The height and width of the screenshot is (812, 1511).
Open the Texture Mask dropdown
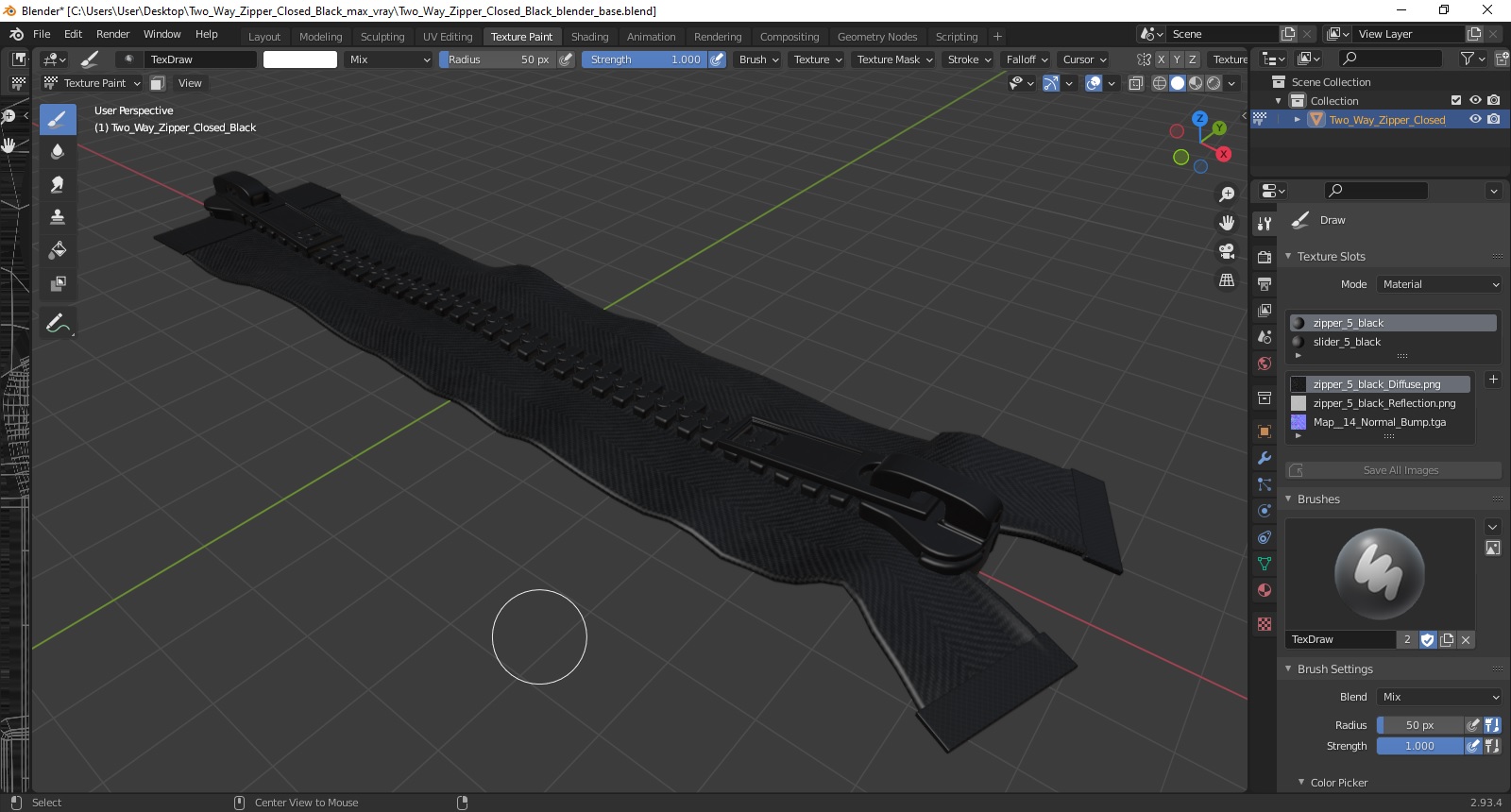point(894,59)
